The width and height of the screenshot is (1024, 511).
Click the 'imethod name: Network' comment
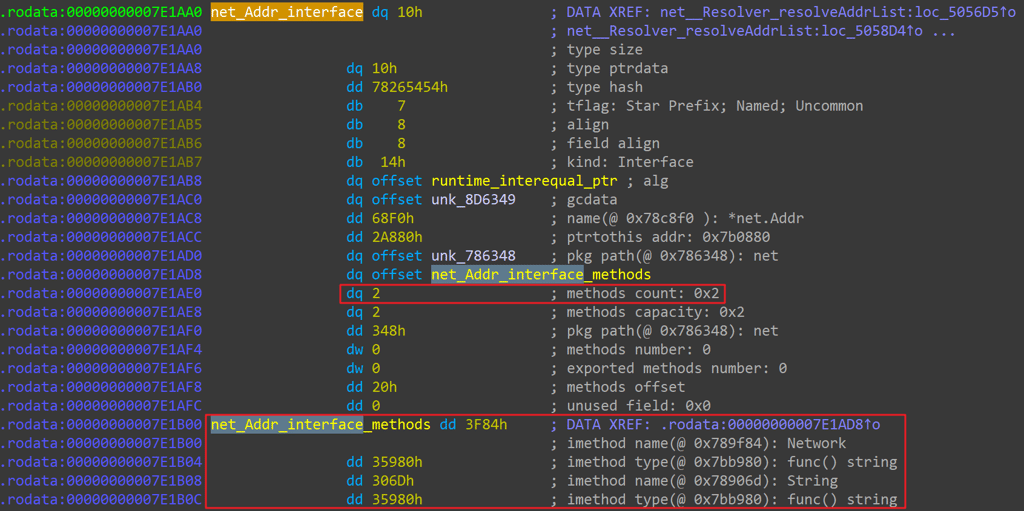[706, 443]
